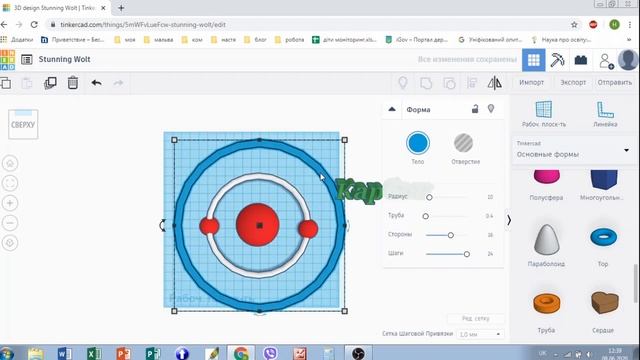Click the Edit grid (Ред. сетку) button

click(476, 318)
